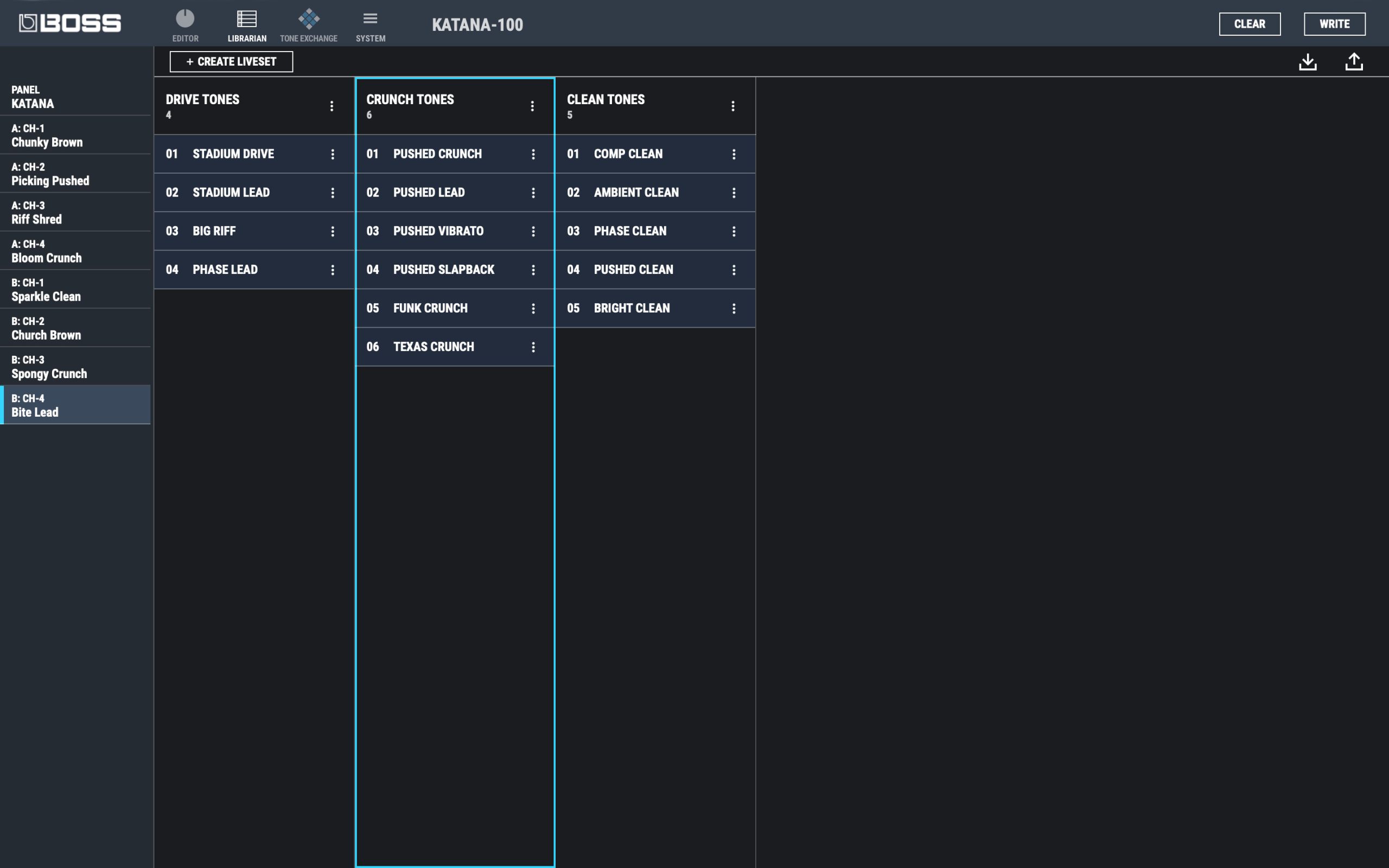Open options for Texas Crunch patch

point(533,347)
